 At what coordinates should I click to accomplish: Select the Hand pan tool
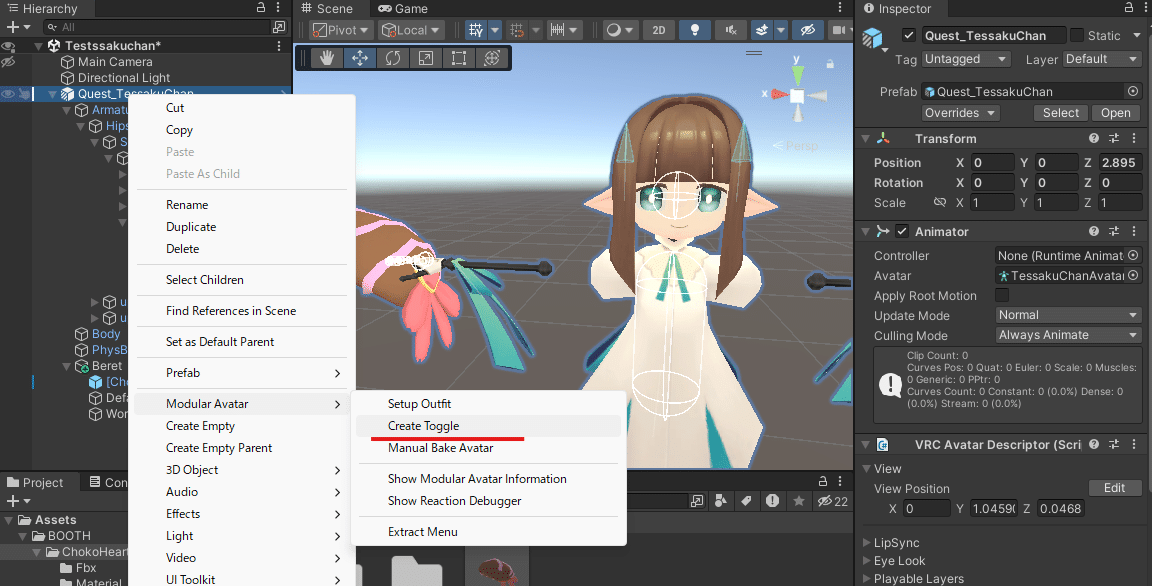pos(327,57)
